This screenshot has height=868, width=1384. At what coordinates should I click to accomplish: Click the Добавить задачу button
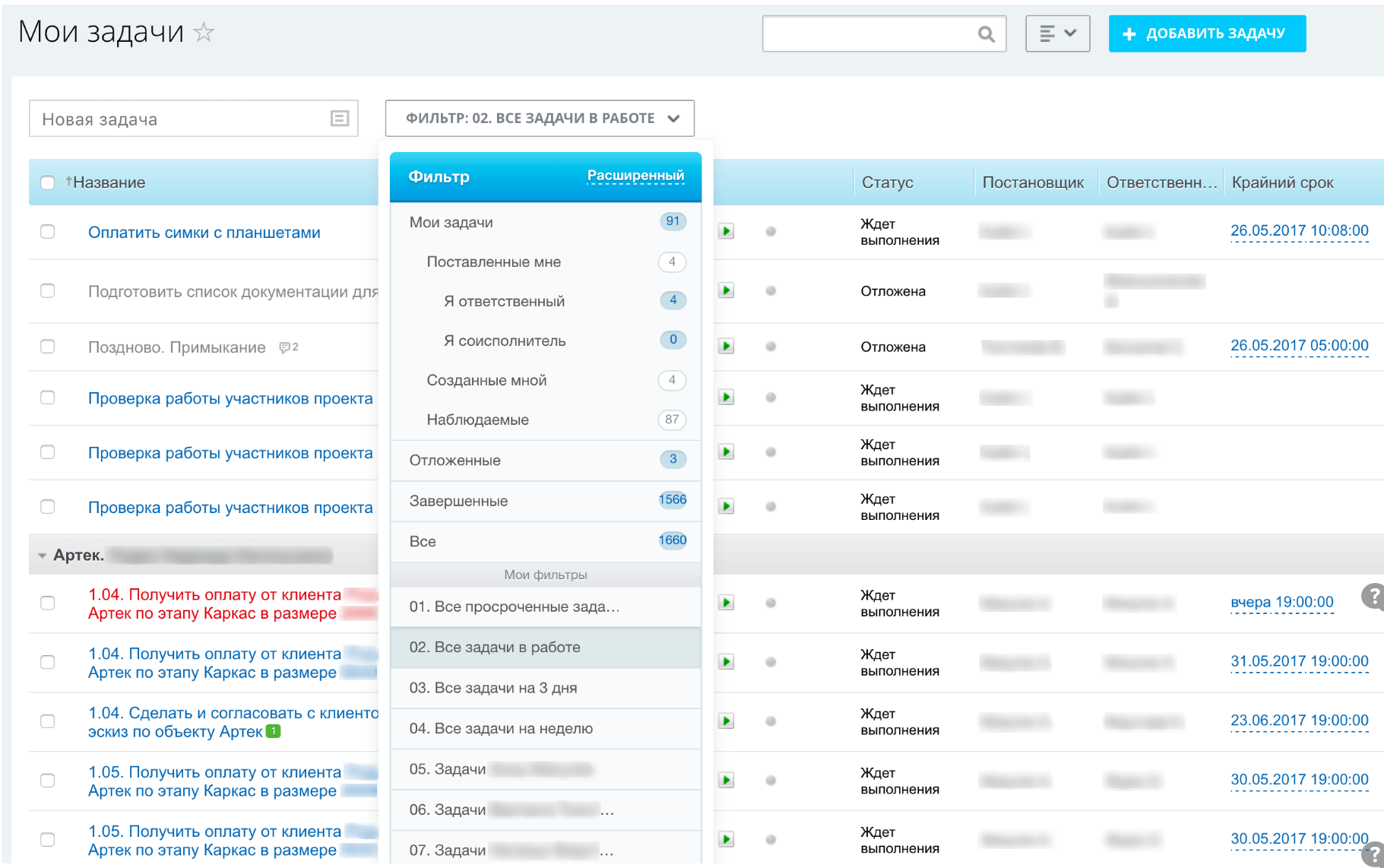tap(1206, 33)
